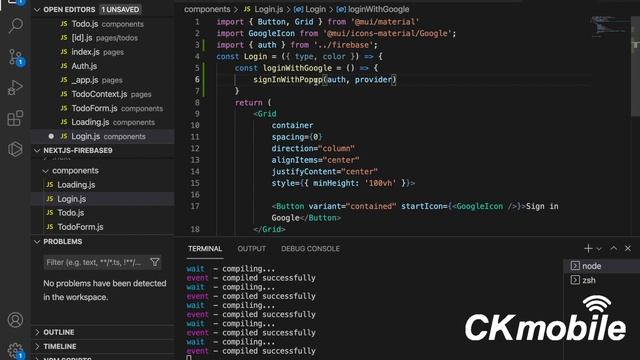Collapse the Open Editors section
This screenshot has width=640, height=360.
pos(37,9)
